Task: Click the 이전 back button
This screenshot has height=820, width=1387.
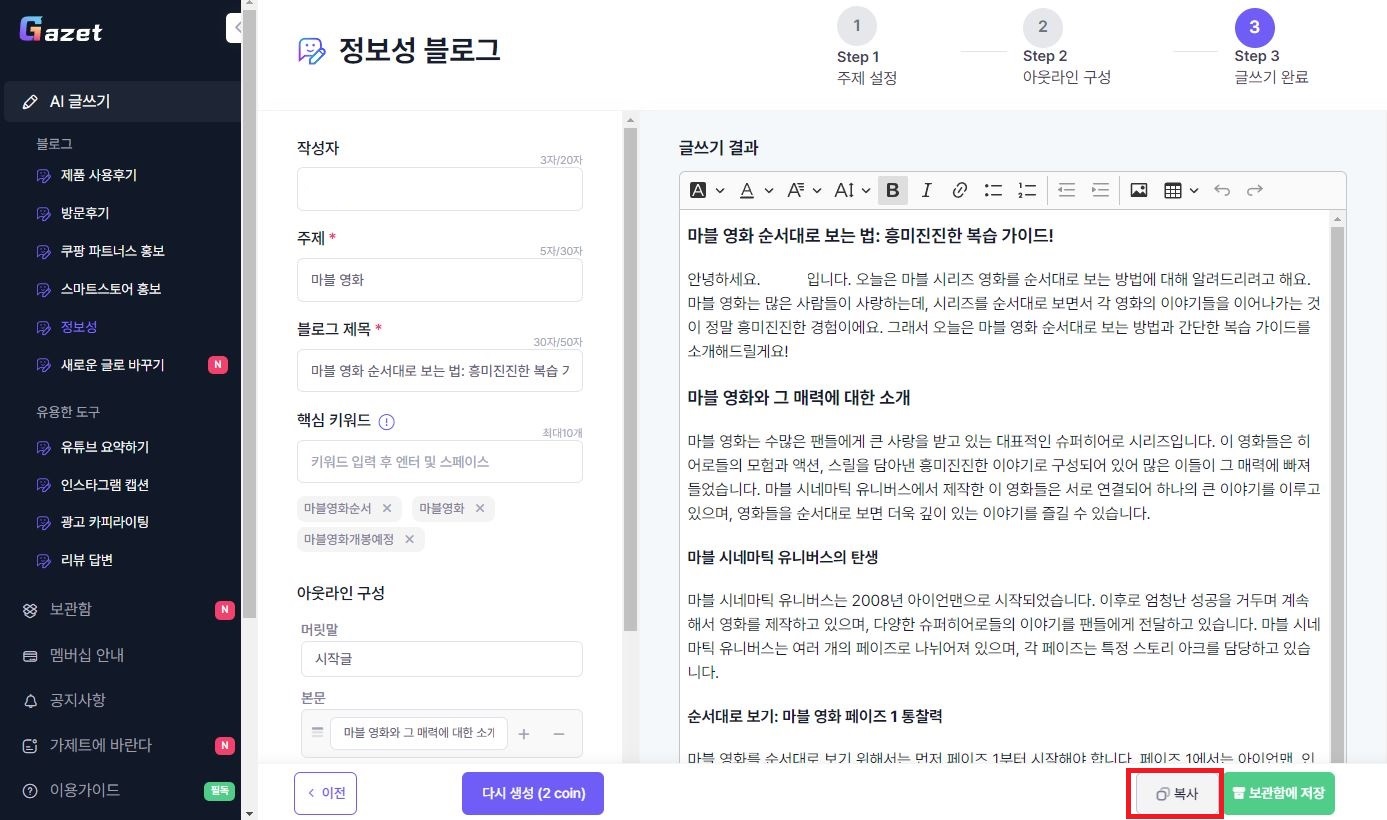Action: tap(325, 793)
